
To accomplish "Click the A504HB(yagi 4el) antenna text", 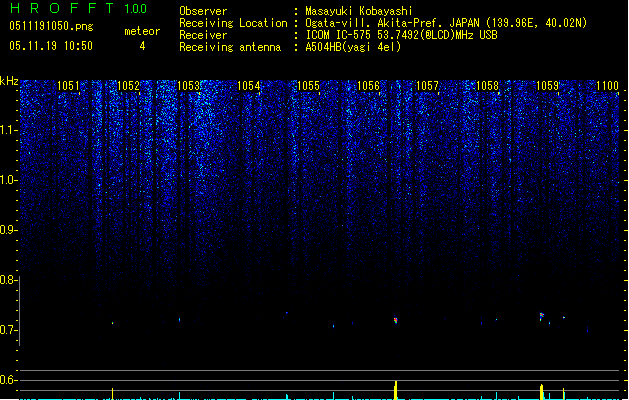I will pos(353,47).
